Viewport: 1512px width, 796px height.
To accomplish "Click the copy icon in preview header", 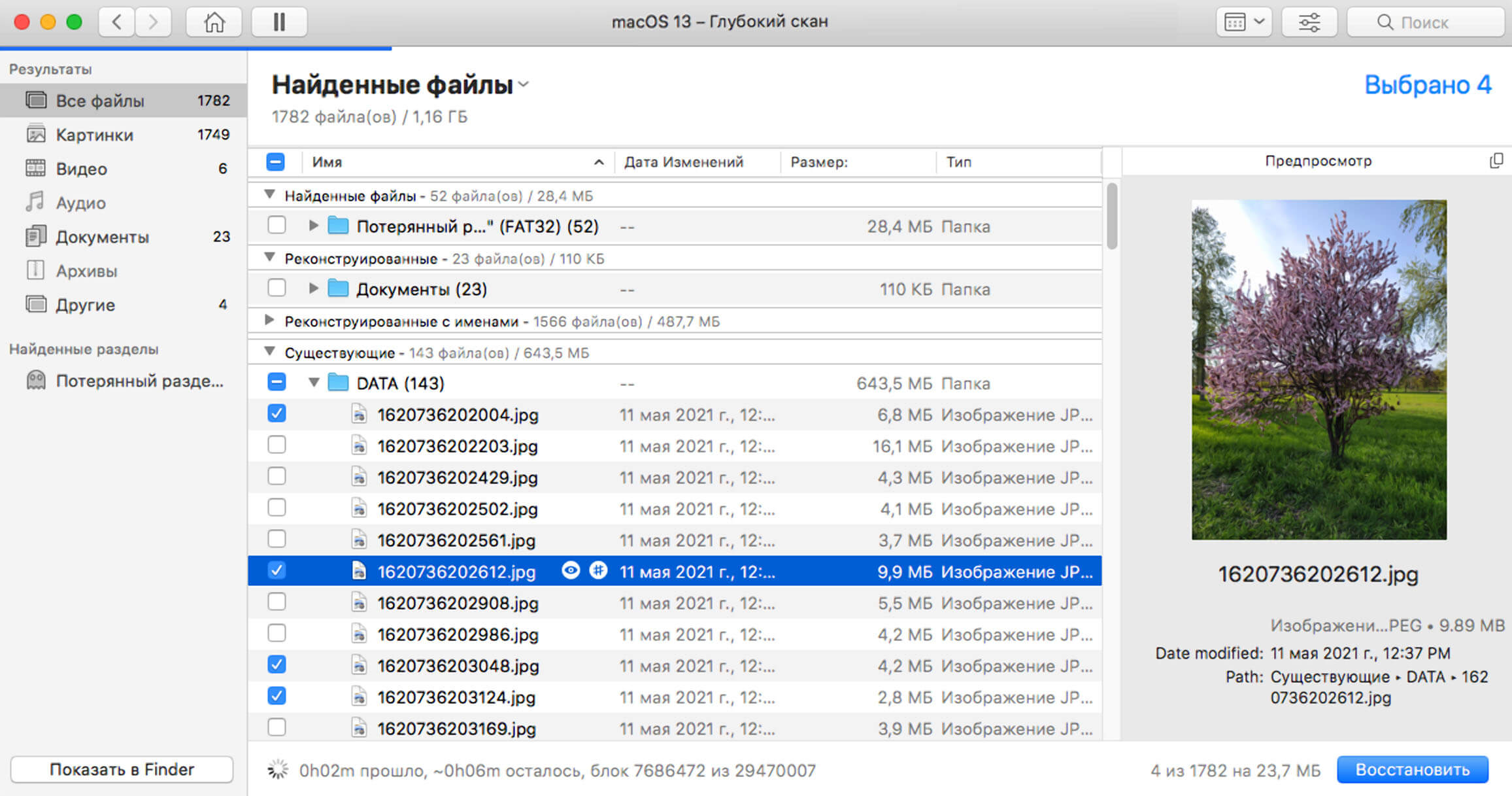I will 1496,161.
